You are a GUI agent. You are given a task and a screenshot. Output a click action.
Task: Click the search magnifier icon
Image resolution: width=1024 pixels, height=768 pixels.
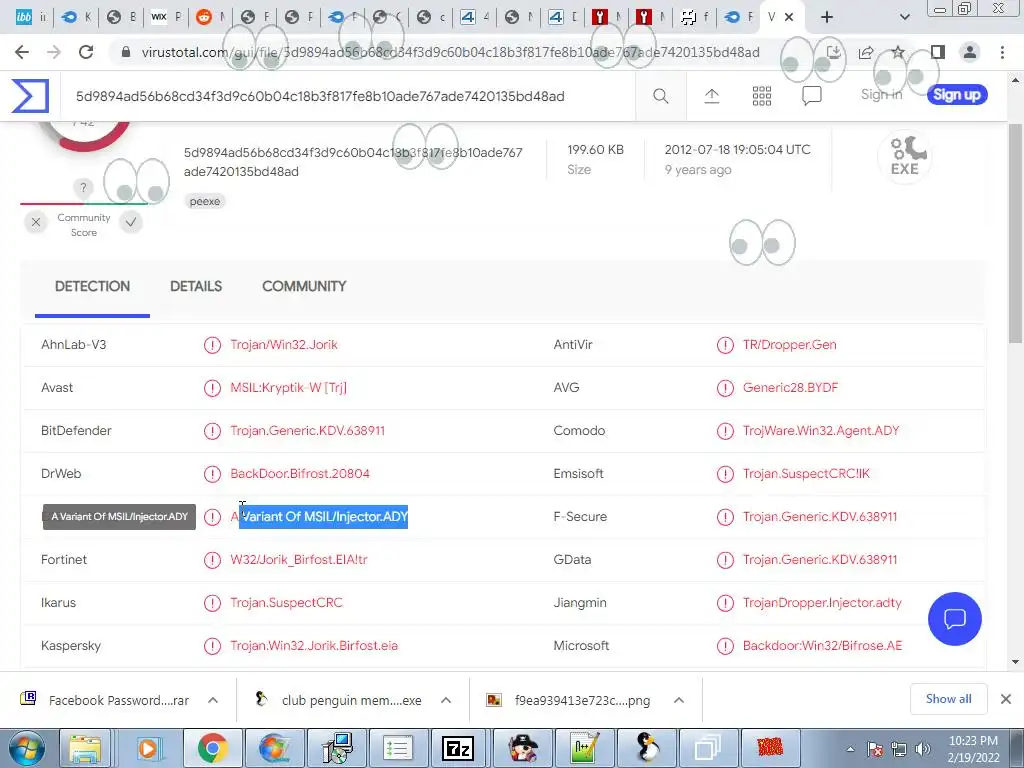(x=660, y=96)
